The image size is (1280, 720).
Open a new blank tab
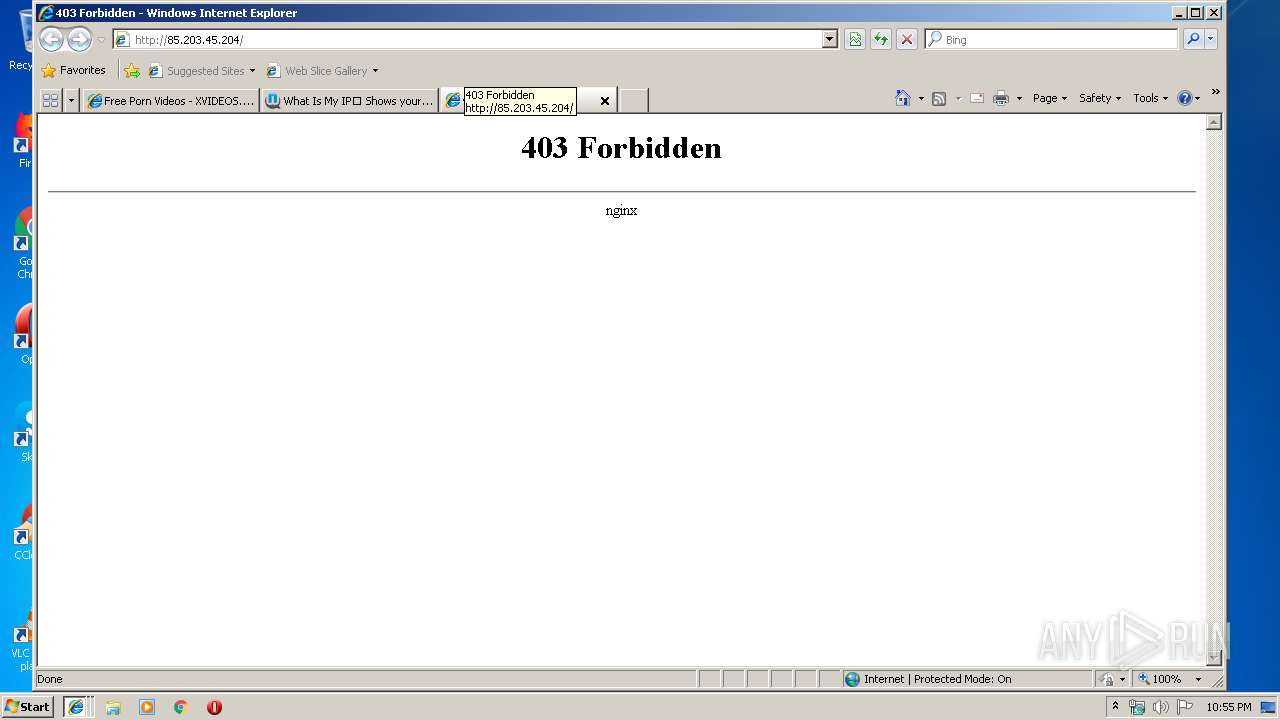click(633, 101)
